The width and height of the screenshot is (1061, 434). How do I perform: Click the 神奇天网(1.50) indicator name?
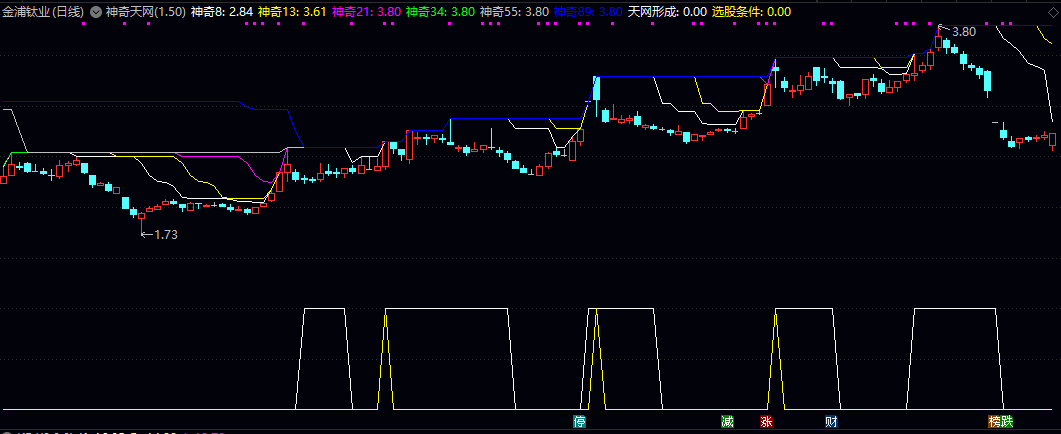coord(145,12)
